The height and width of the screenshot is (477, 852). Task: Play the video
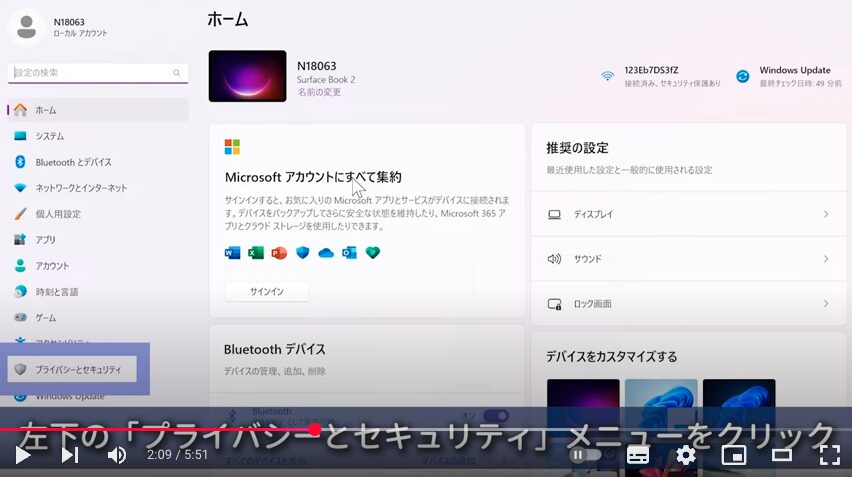coord(22,455)
